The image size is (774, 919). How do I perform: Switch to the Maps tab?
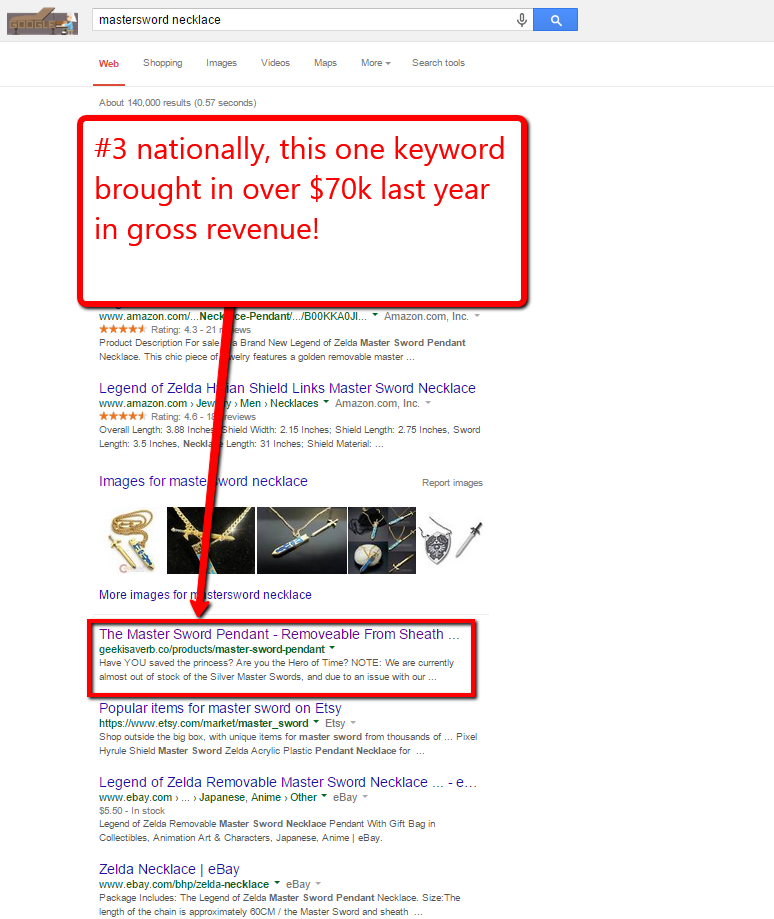325,63
